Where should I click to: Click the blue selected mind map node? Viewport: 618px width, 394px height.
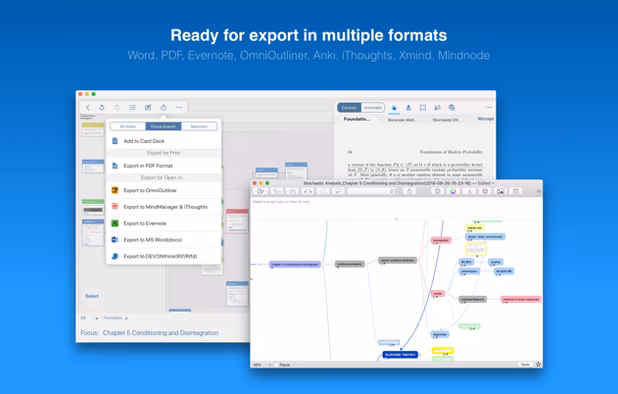400,355
